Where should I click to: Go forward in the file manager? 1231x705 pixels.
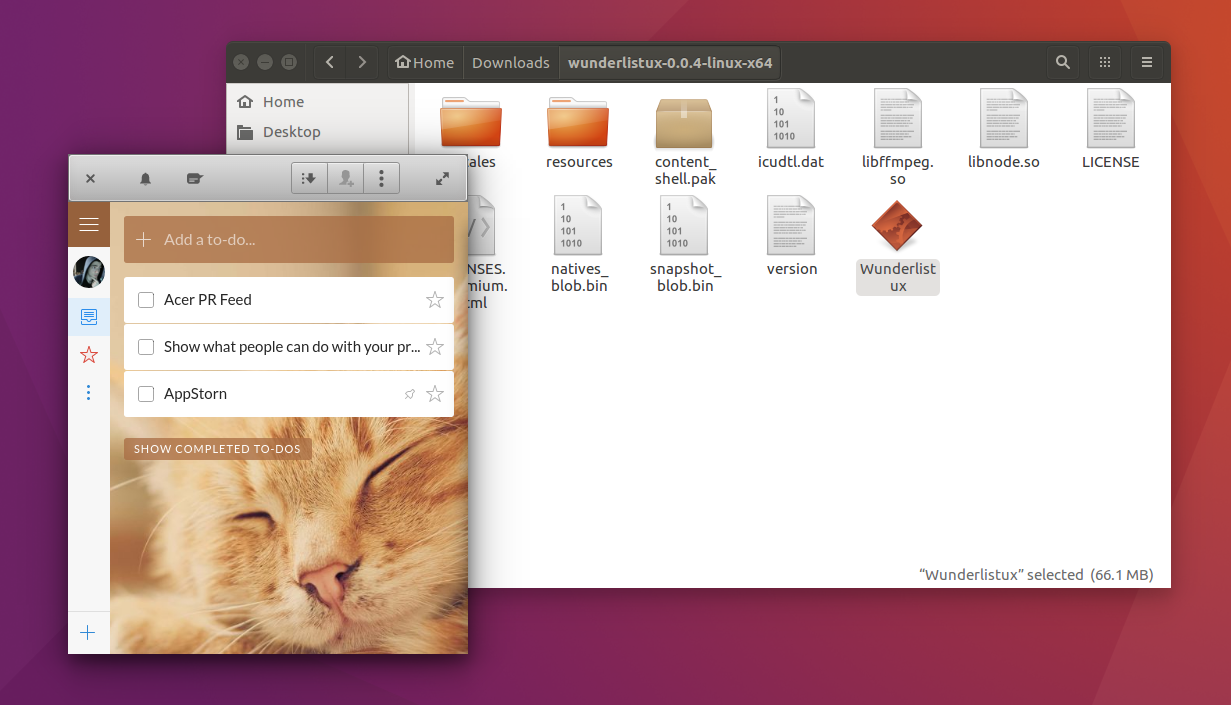(362, 62)
